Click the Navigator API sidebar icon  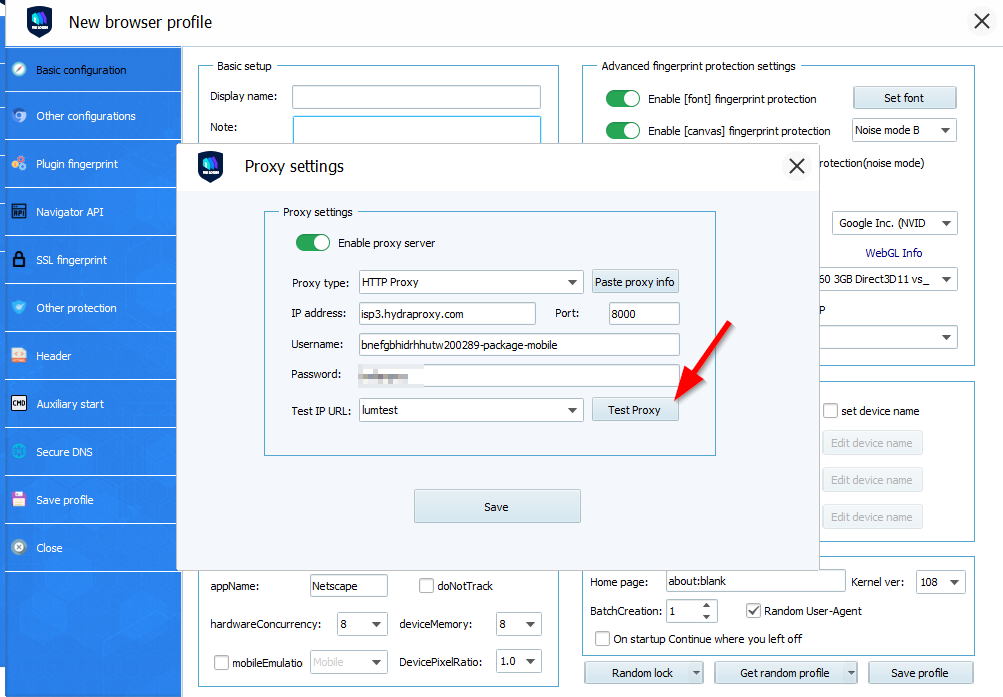(x=18, y=211)
